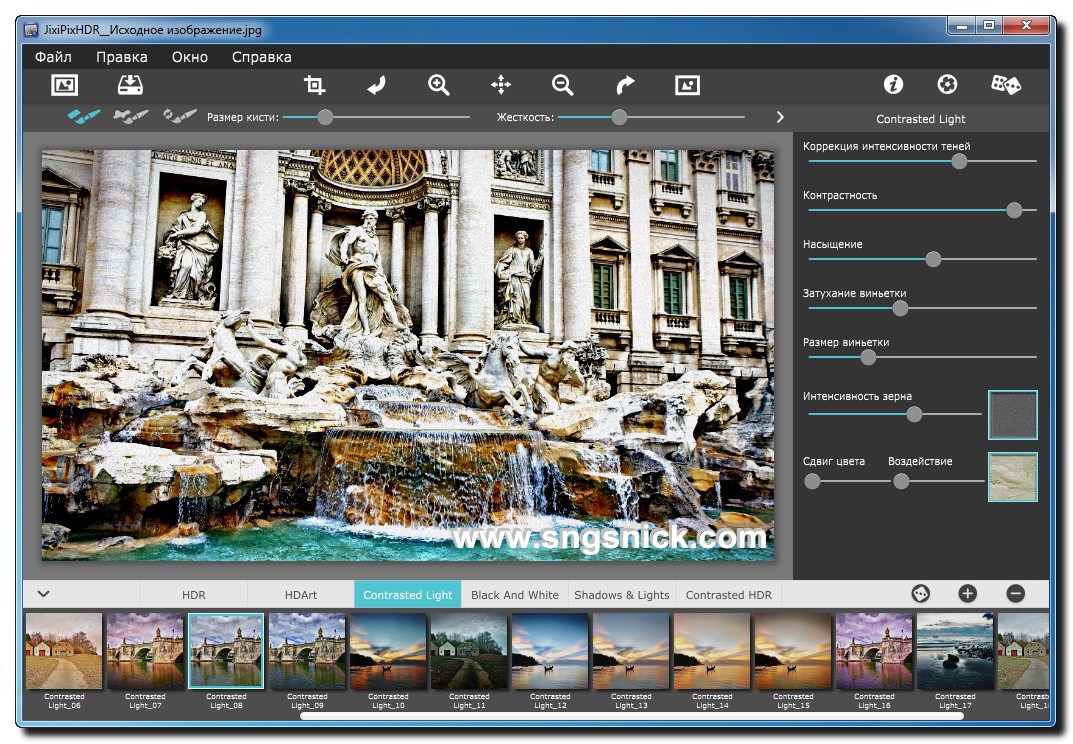The width and height of the screenshot is (1073, 744).
Task: Select preset Contrasted Light_16
Action: point(874,652)
